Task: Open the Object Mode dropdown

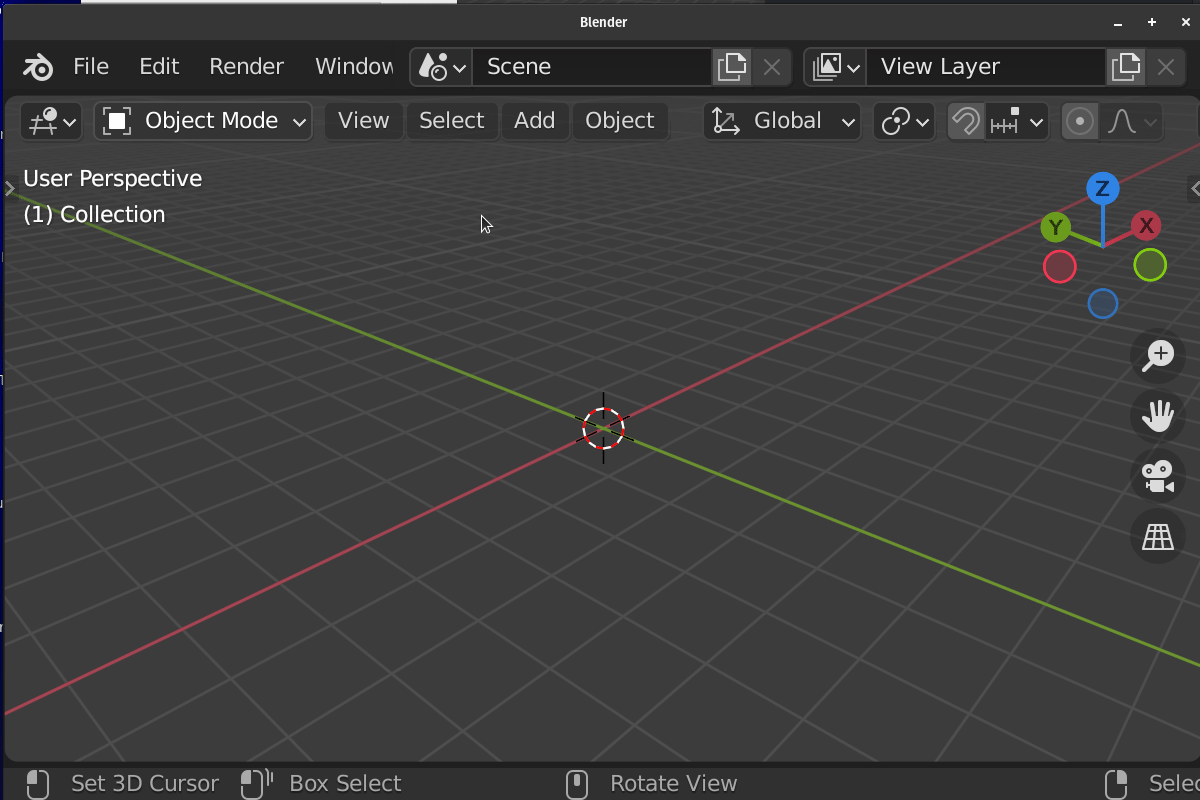Action: click(x=203, y=121)
